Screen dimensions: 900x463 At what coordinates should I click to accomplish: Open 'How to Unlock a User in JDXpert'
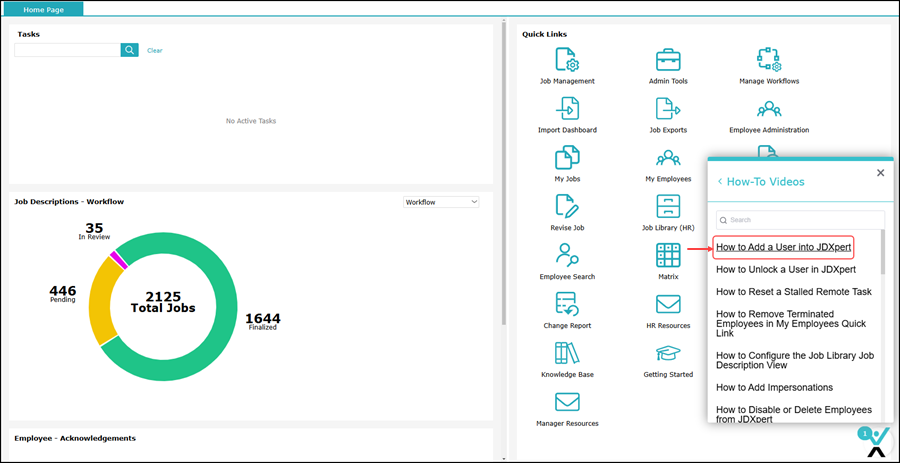click(x=785, y=269)
